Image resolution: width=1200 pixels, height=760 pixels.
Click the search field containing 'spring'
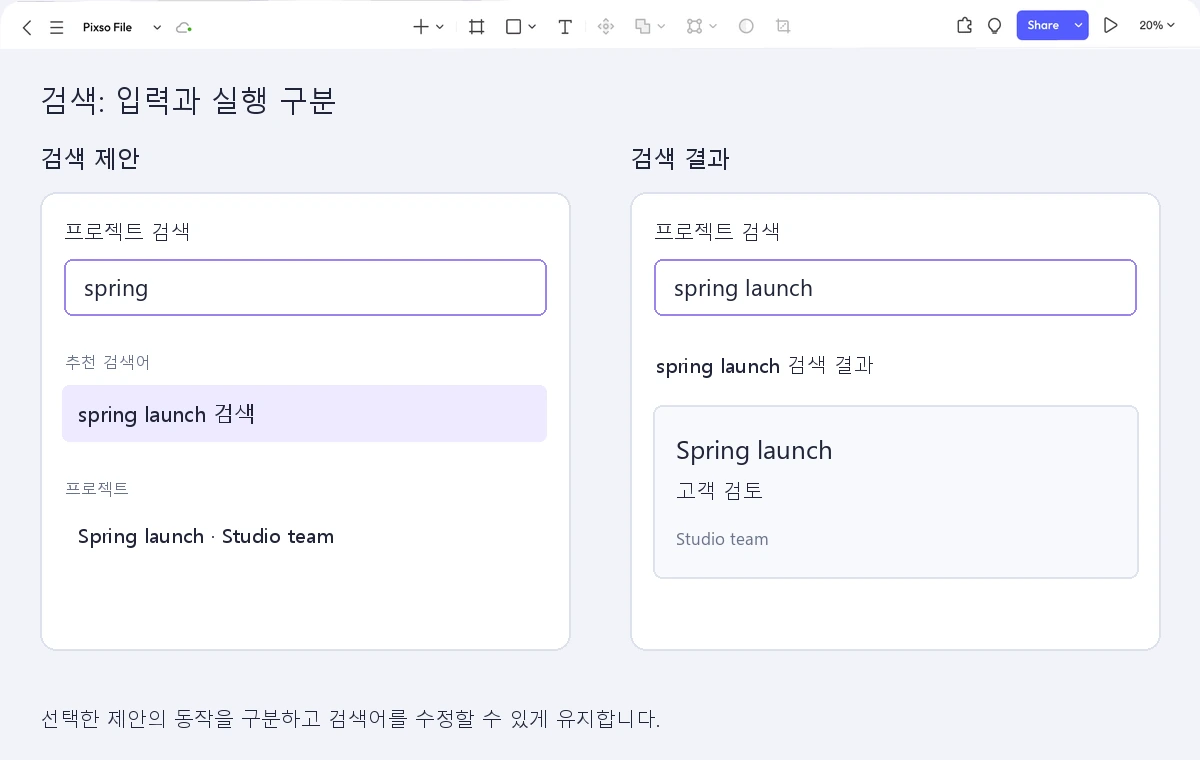[305, 288]
